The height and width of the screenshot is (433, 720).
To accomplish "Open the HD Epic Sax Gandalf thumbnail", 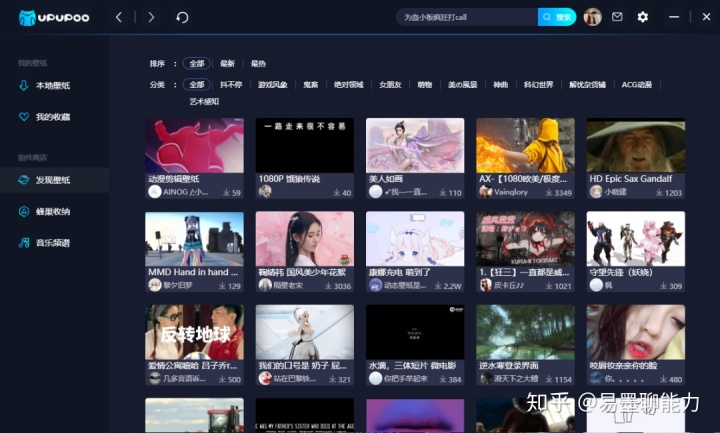I will point(636,146).
